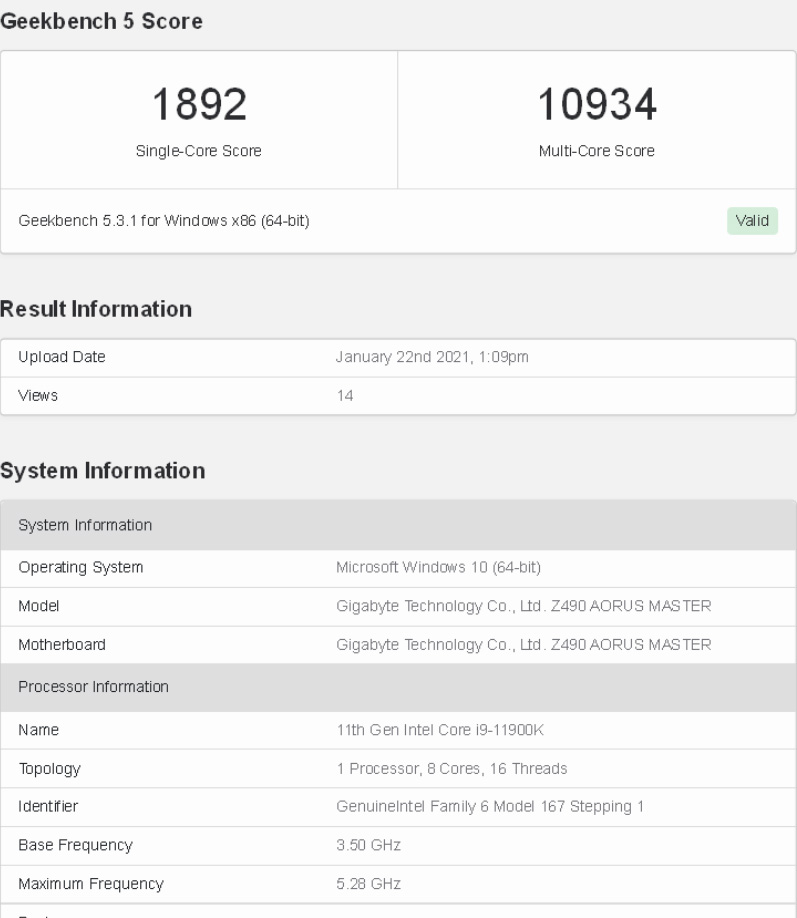Click the Geekbench 5 Score heading

tap(101, 21)
